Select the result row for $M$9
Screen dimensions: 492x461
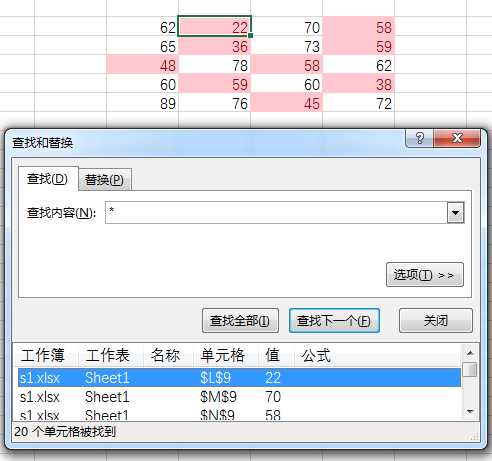pos(239,397)
